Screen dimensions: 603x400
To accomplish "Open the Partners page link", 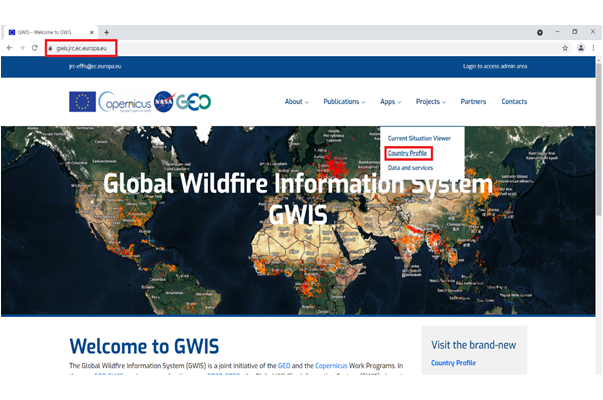I will 473,102.
